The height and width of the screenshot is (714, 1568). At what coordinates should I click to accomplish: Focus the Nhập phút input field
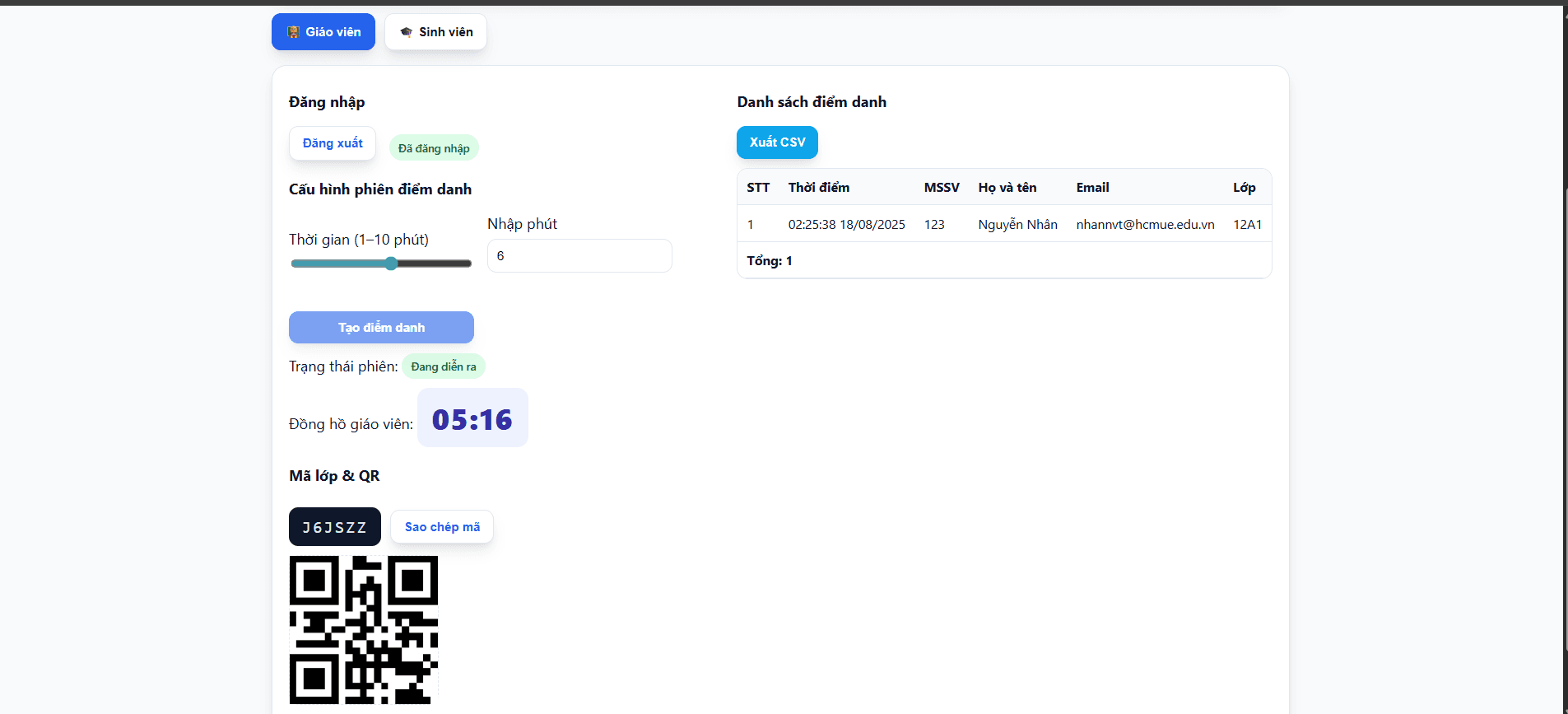[579, 255]
